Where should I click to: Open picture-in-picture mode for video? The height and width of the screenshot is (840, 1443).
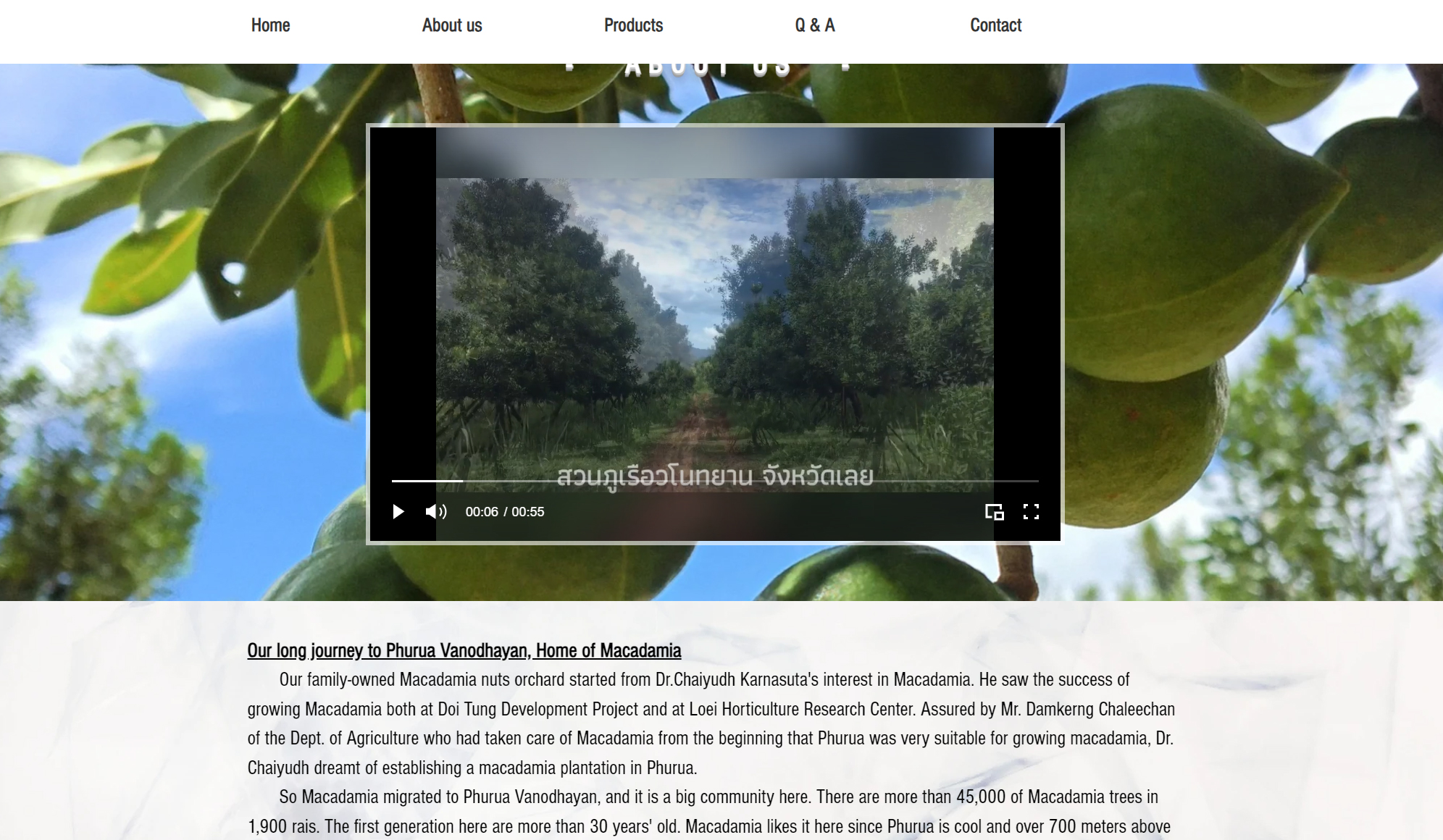[994, 512]
